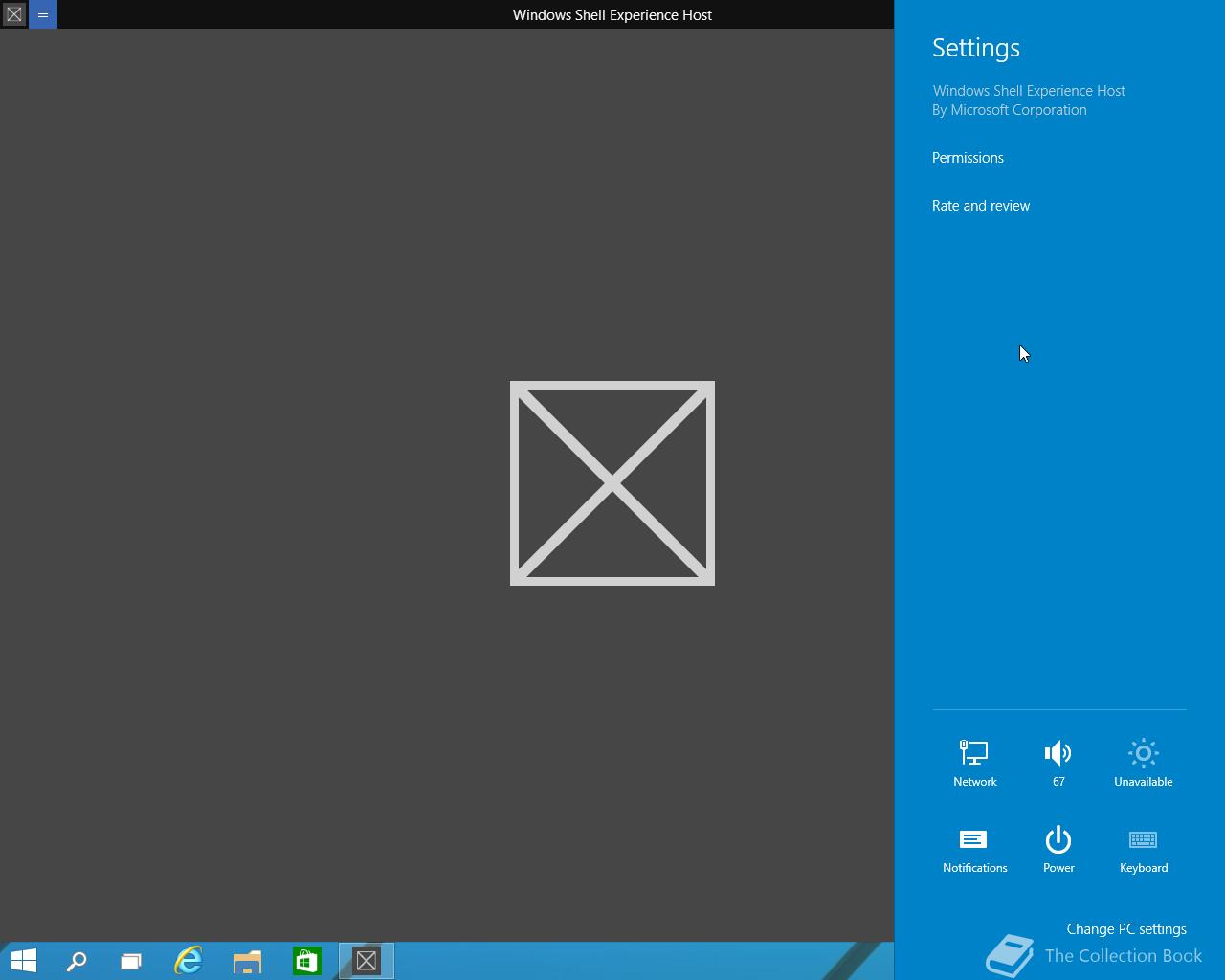The image size is (1225, 980).
Task: Open Rate and review
Action: coord(981,206)
